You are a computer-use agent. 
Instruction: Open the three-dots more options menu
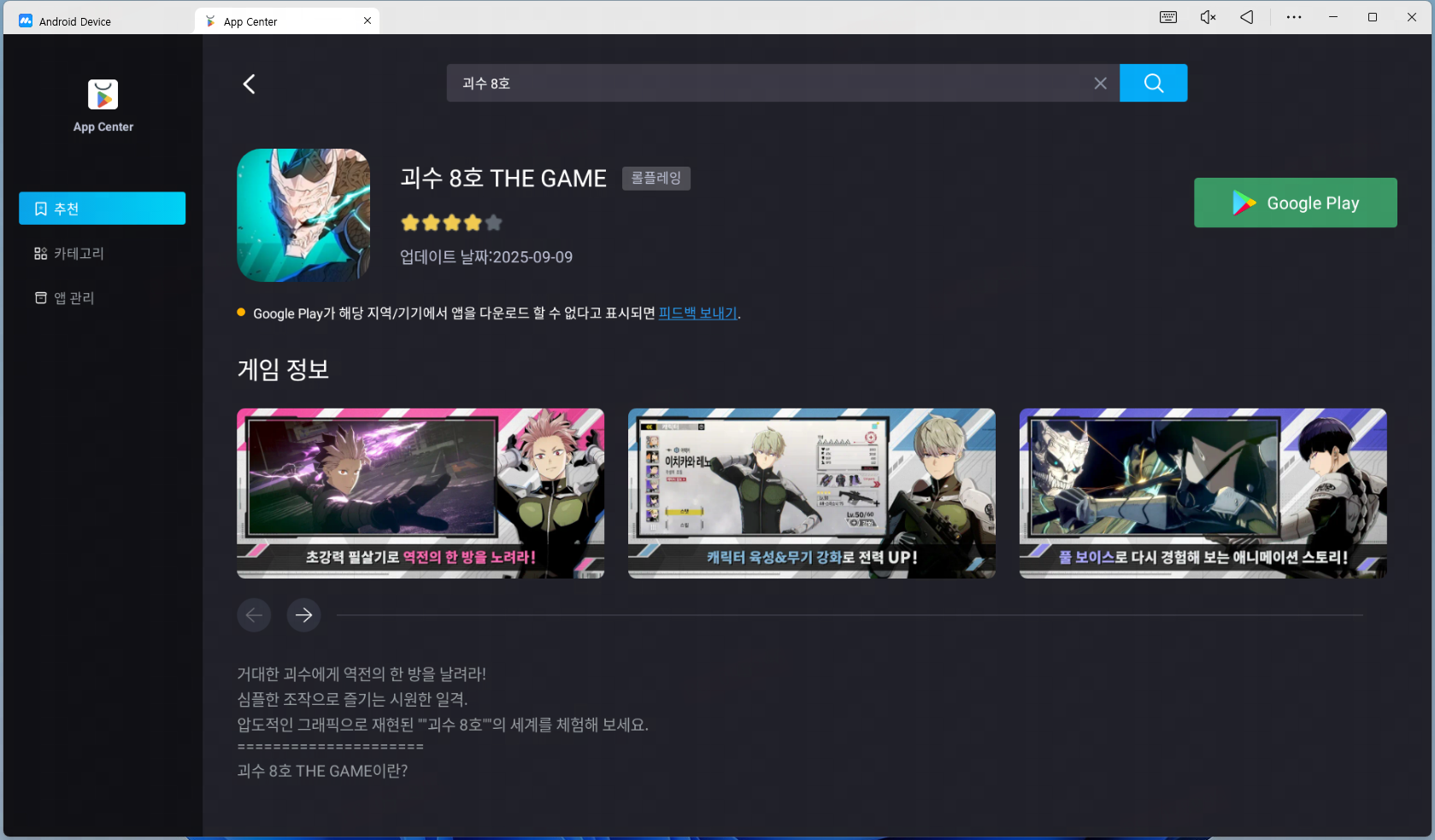coord(1294,17)
